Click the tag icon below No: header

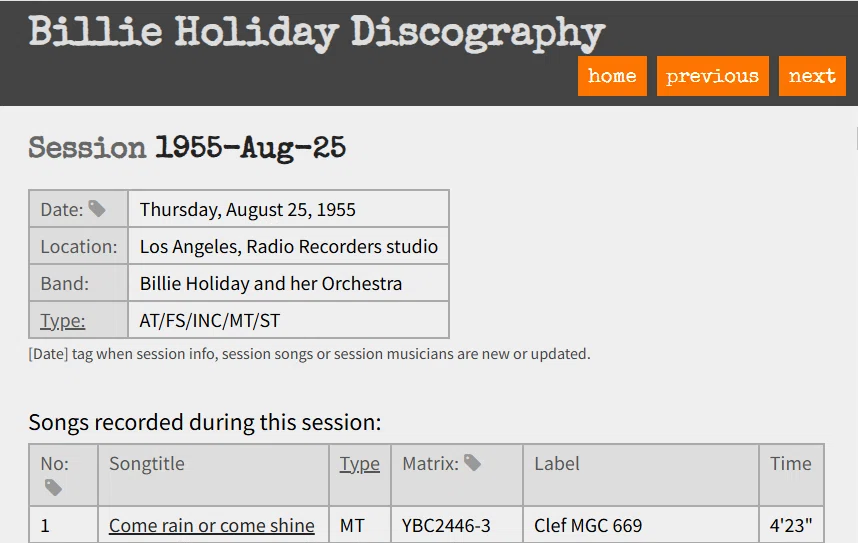53,487
